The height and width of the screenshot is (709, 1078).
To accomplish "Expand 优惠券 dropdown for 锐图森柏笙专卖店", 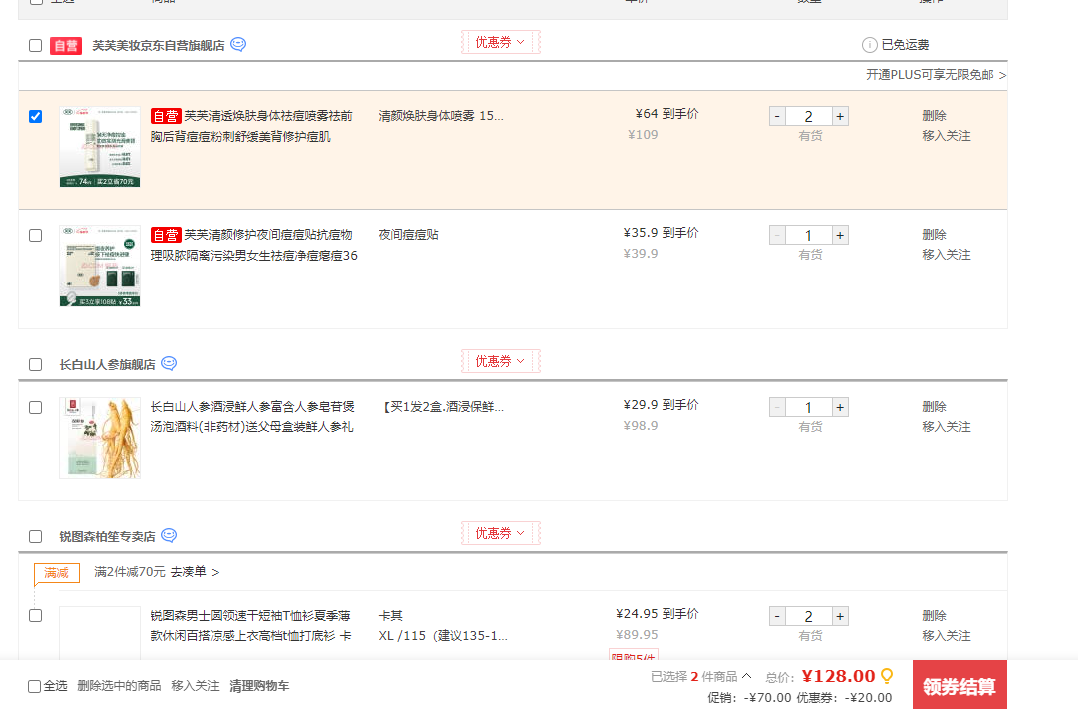I will [x=500, y=533].
